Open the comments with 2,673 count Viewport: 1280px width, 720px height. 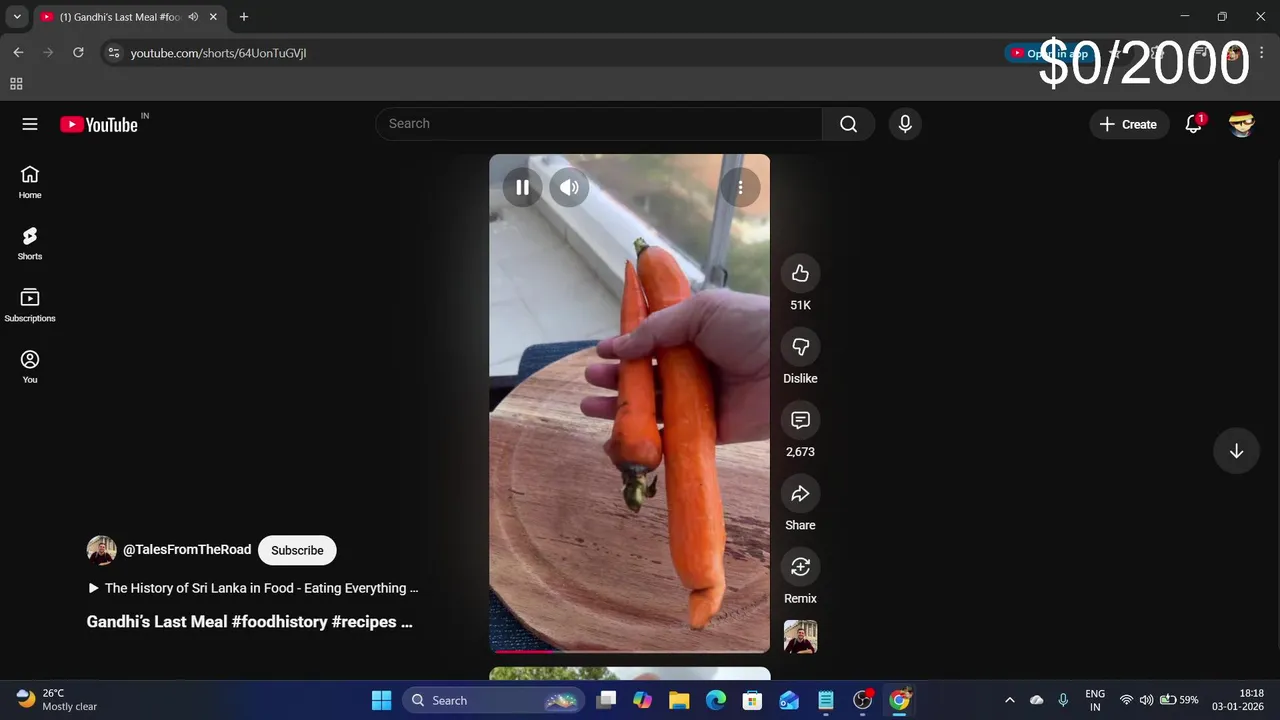pyautogui.click(x=800, y=420)
